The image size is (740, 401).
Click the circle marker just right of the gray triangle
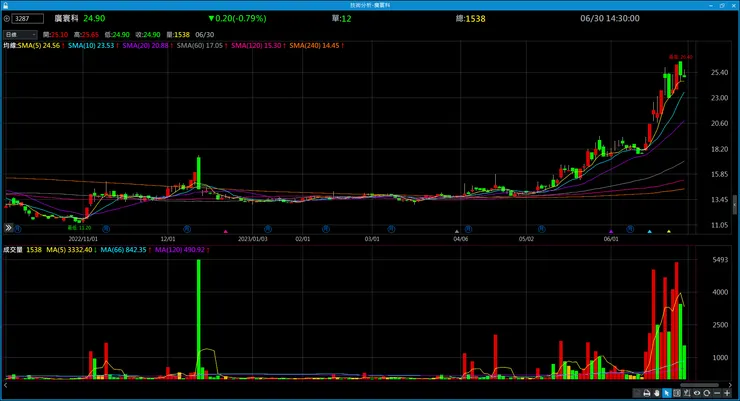coord(468,229)
